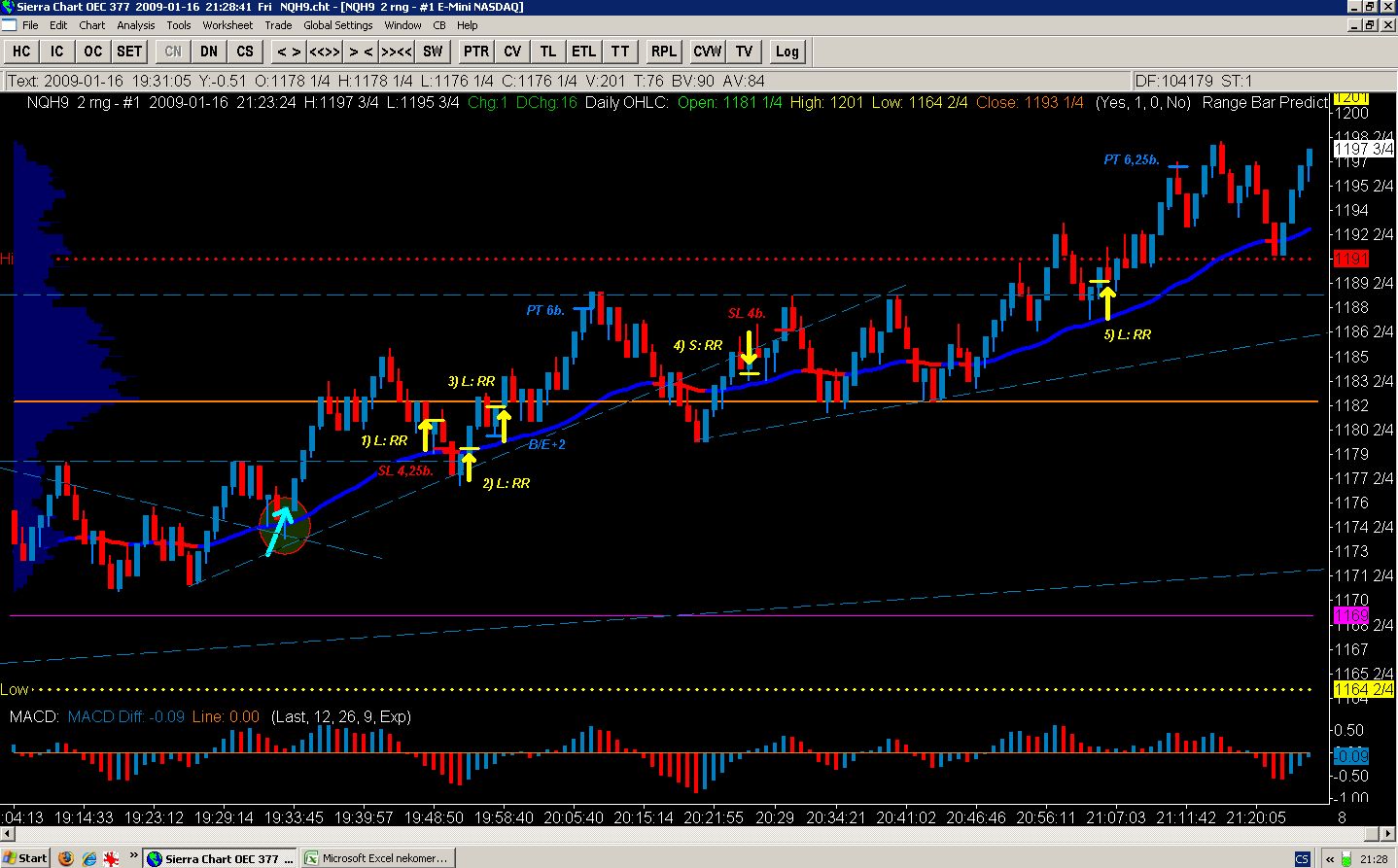Viewport: 1398px width, 868px height.
Task: Open the Edit menu
Action: [58, 25]
